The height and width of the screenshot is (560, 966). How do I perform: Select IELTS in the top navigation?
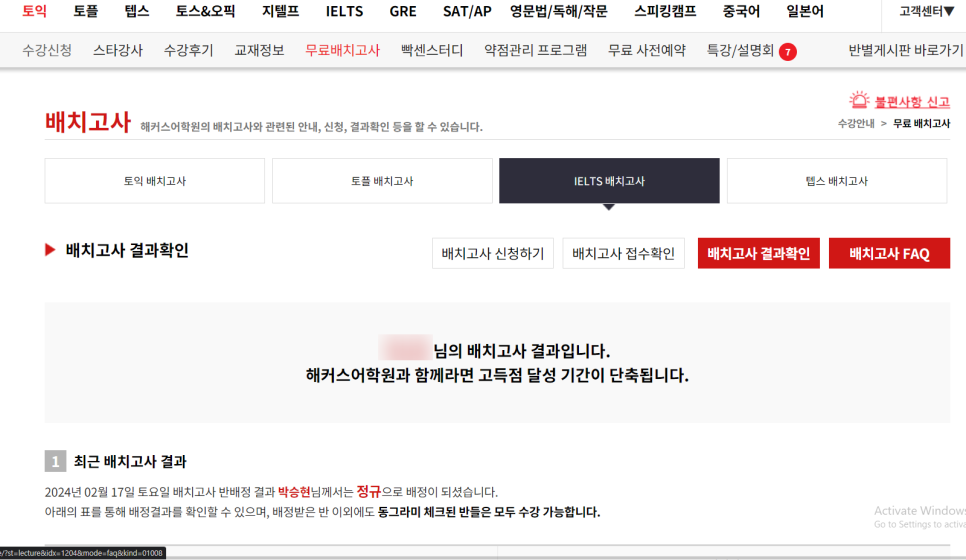[344, 11]
